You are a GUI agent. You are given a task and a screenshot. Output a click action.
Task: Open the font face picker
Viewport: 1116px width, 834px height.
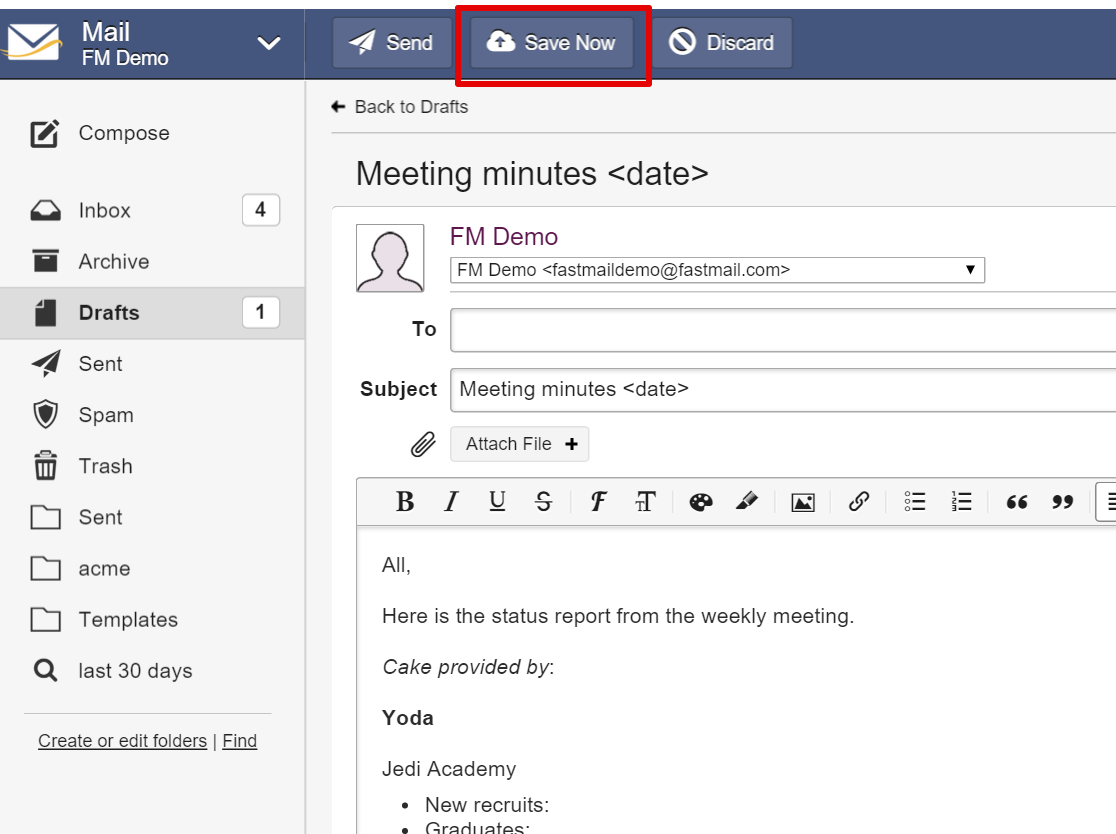pyautogui.click(x=598, y=502)
